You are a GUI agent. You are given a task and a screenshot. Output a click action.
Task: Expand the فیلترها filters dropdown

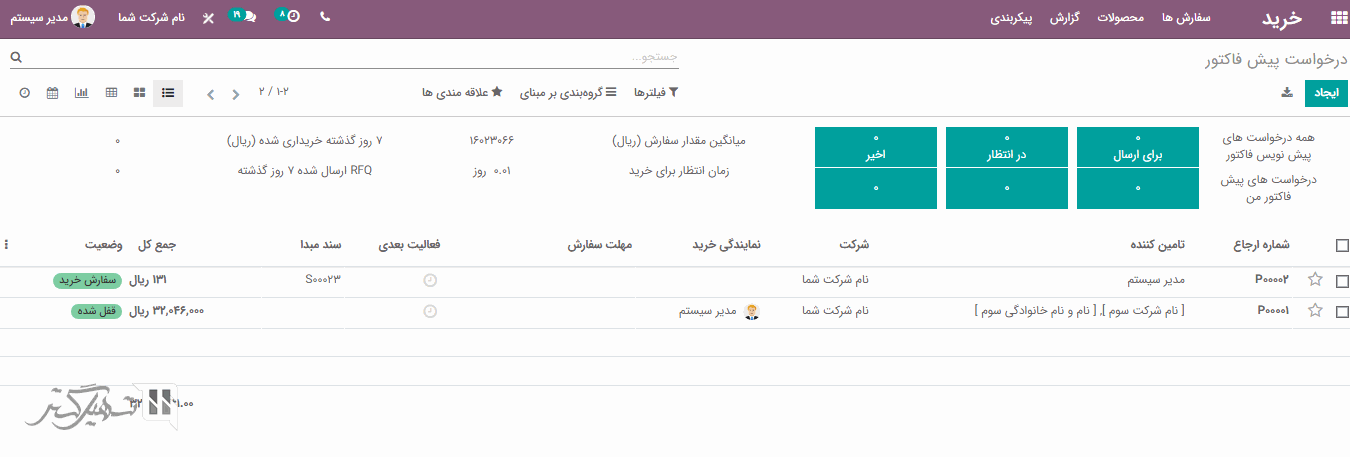(x=659, y=93)
